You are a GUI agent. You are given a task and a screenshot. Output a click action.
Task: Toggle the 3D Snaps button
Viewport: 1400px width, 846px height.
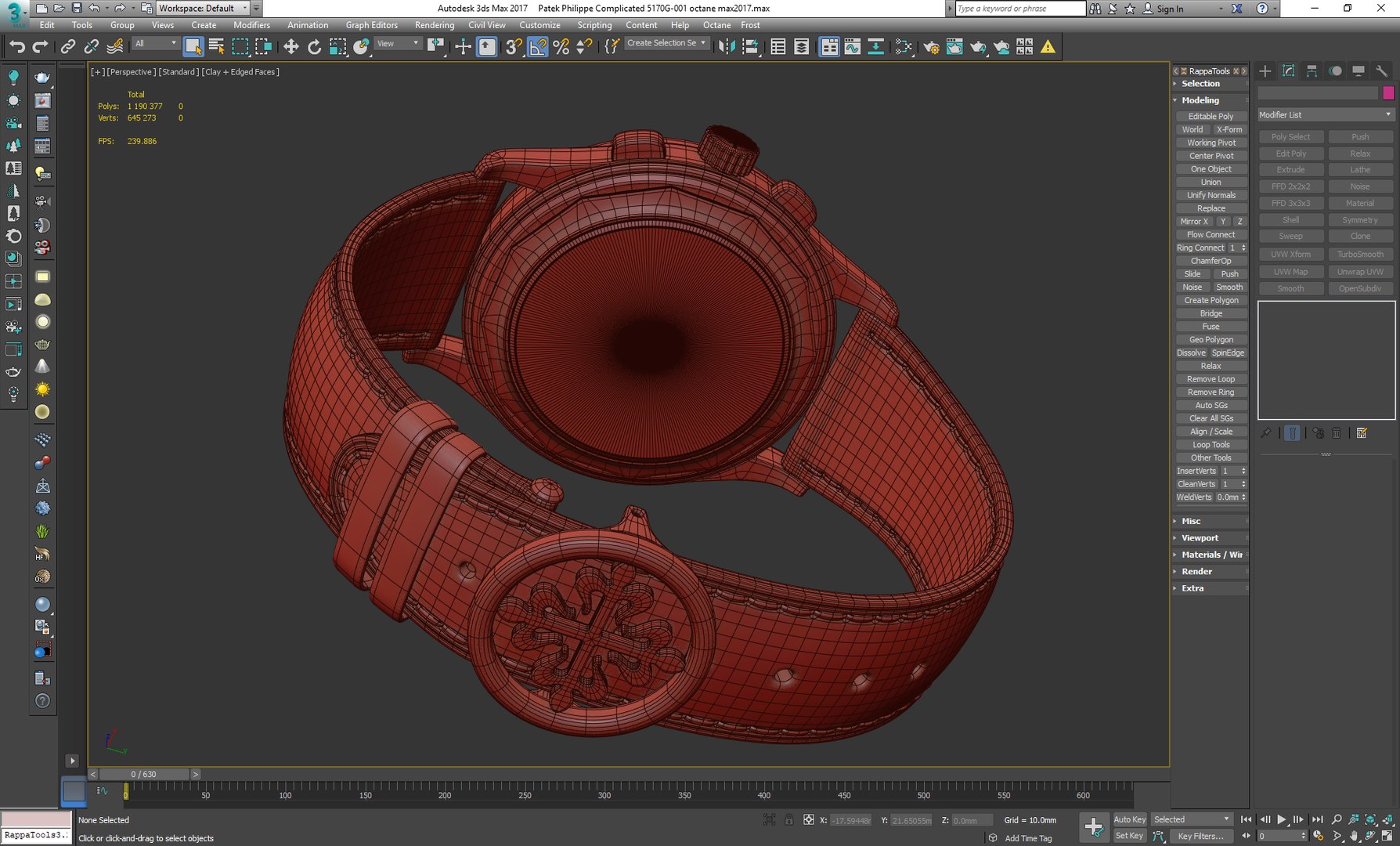514,47
